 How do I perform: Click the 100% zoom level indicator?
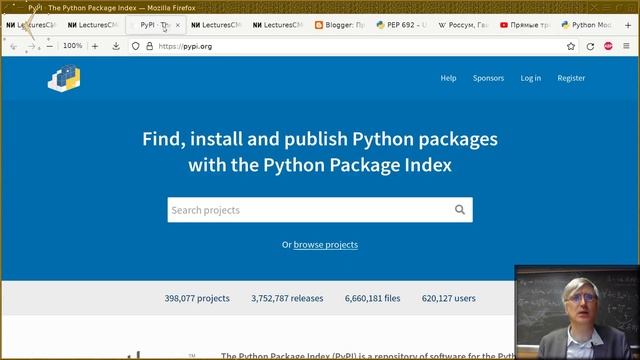click(73, 46)
